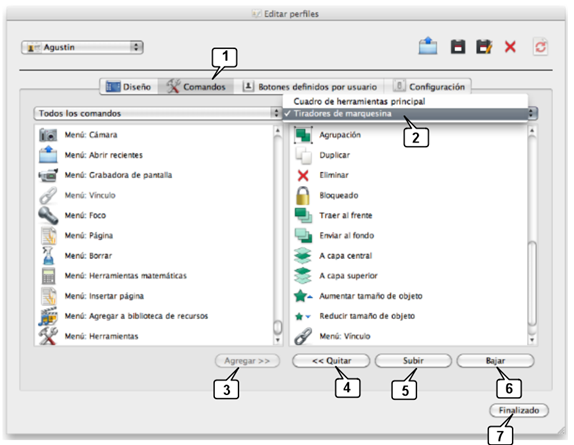
Task: Click the save profile as icon
Action: 484,47
